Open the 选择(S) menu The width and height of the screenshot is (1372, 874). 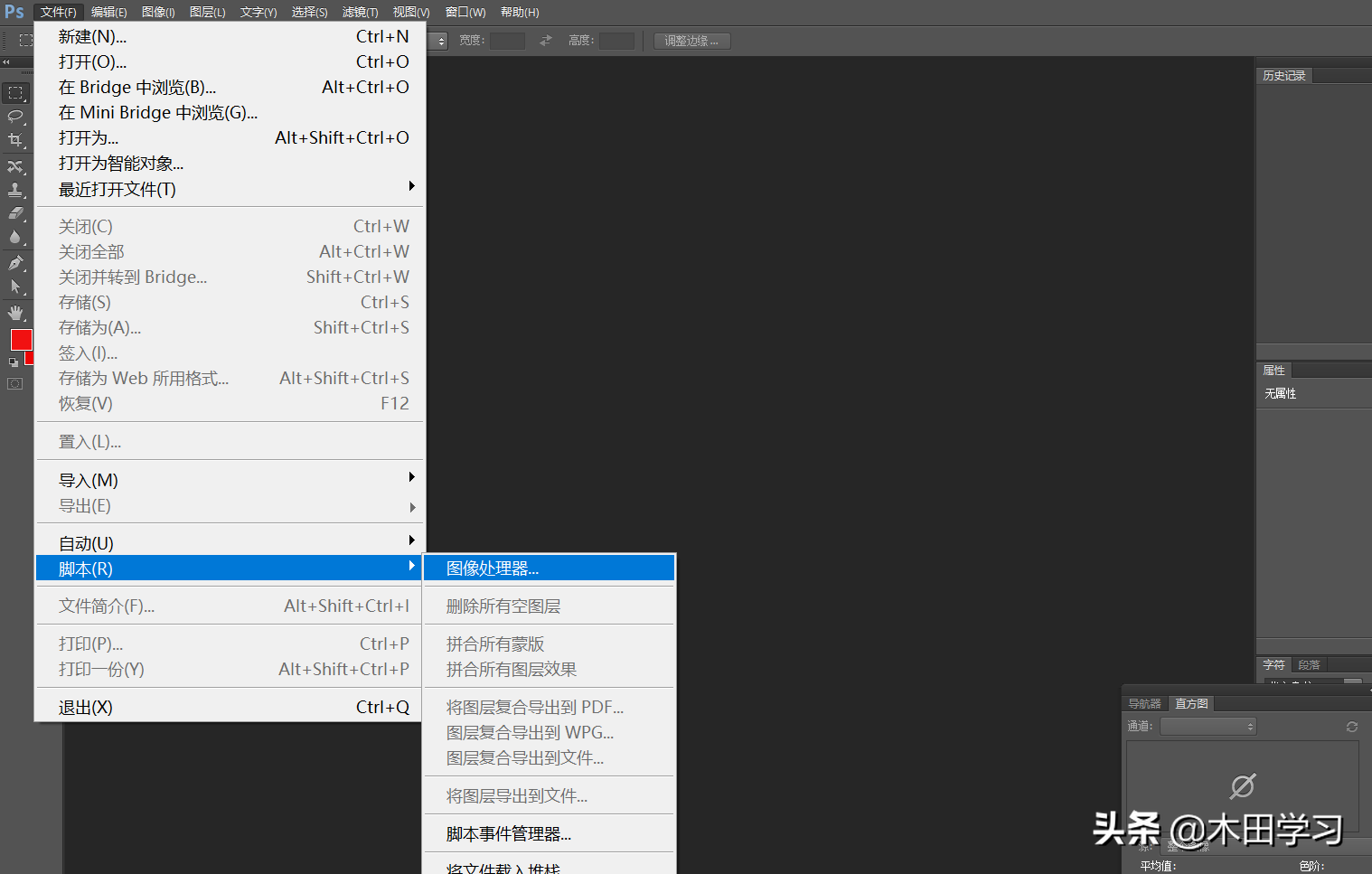309,12
